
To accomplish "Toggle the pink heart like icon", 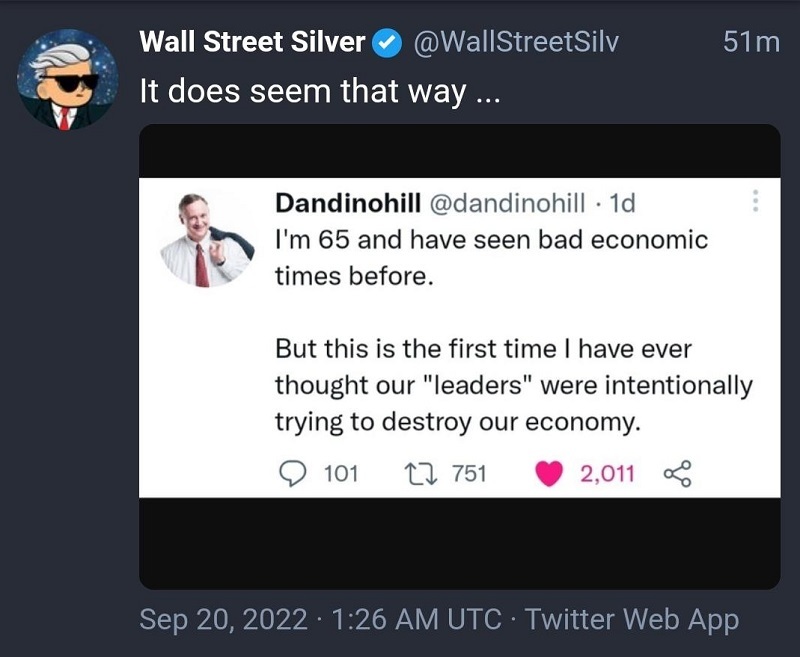I will coord(549,473).
